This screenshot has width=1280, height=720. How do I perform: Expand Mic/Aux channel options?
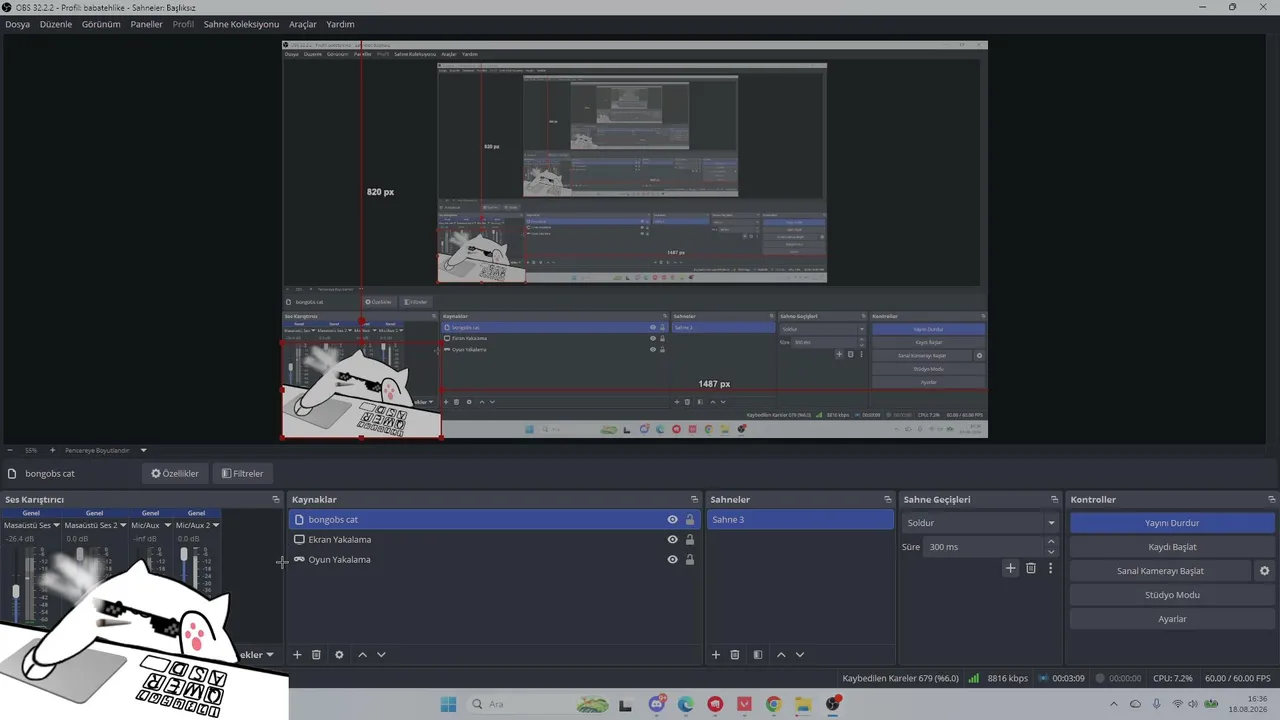pos(166,525)
